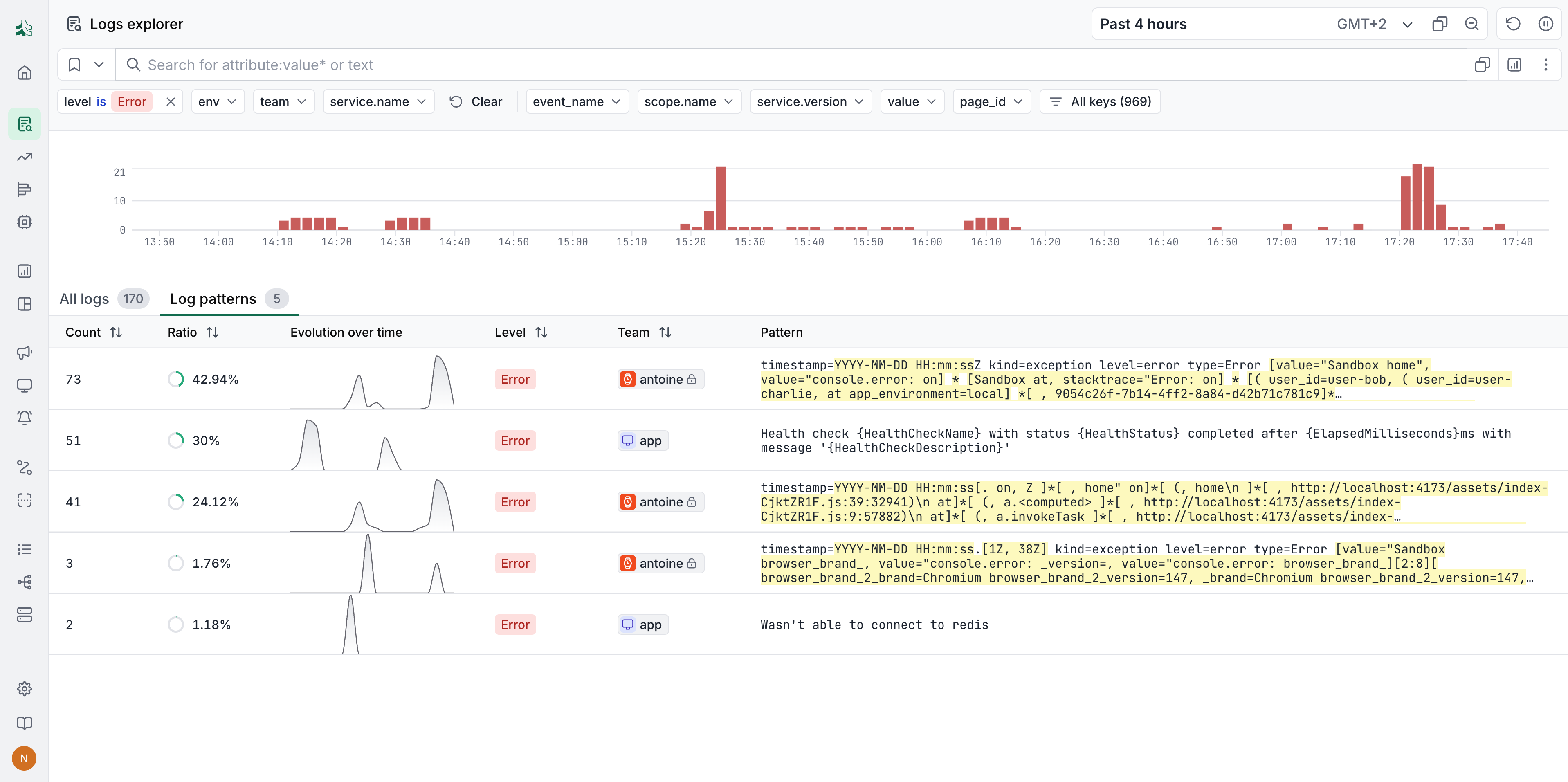The image size is (1568, 782).
Task: Open the route path sidebar icon
Action: coord(25,467)
